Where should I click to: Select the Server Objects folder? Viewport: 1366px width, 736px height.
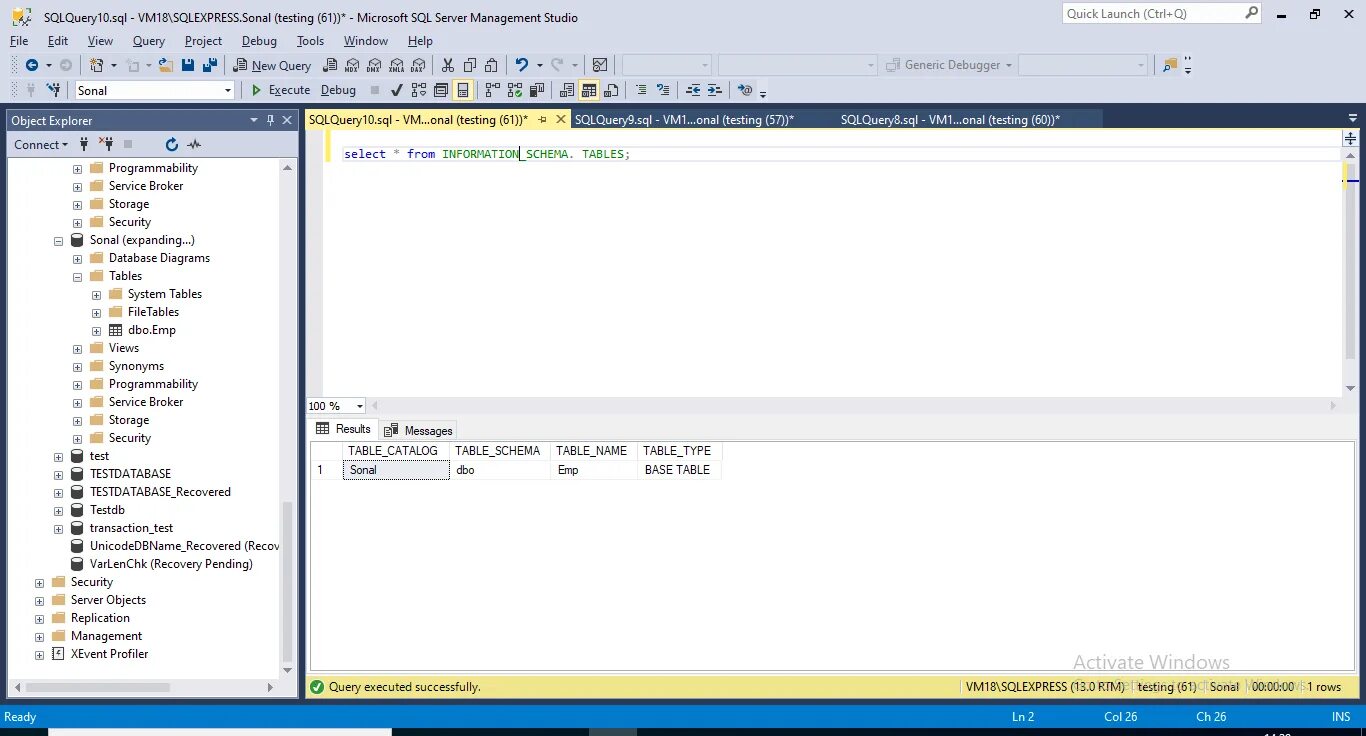(108, 600)
